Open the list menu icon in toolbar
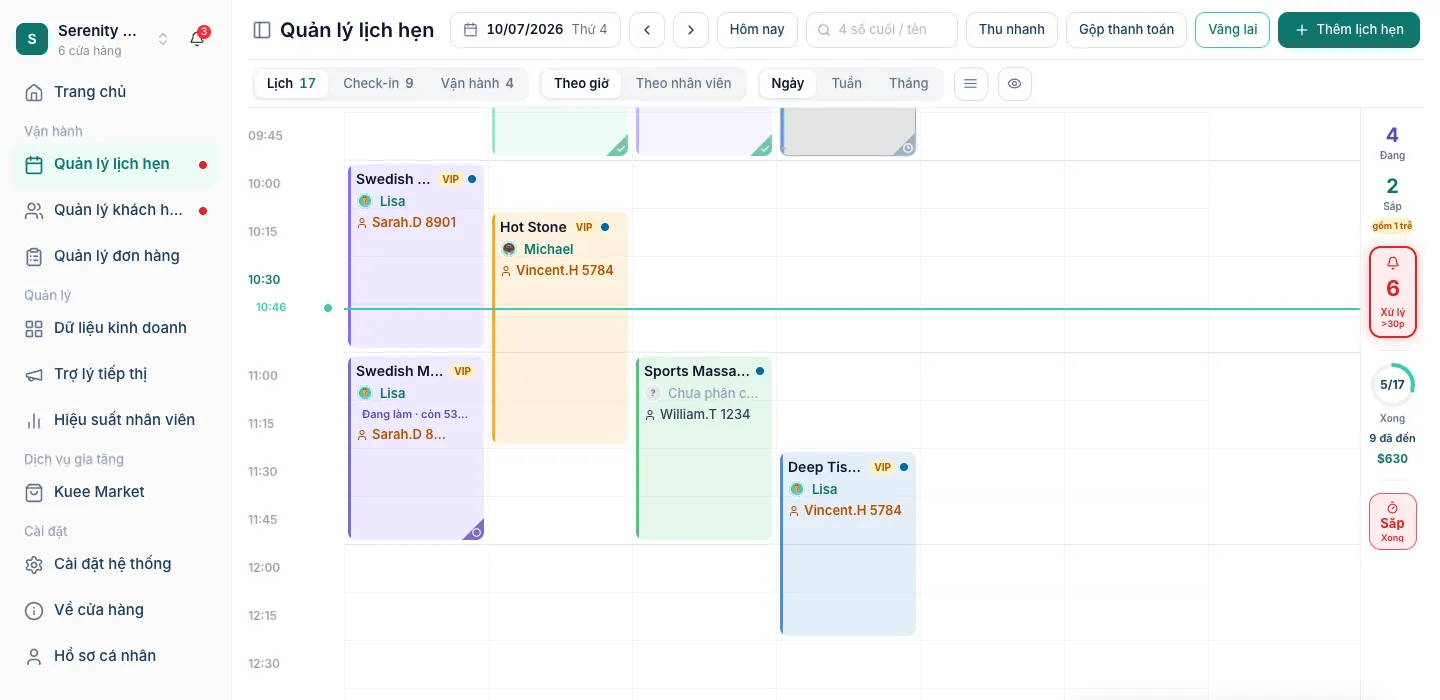Viewport: 1440px width, 700px height. 970,84
